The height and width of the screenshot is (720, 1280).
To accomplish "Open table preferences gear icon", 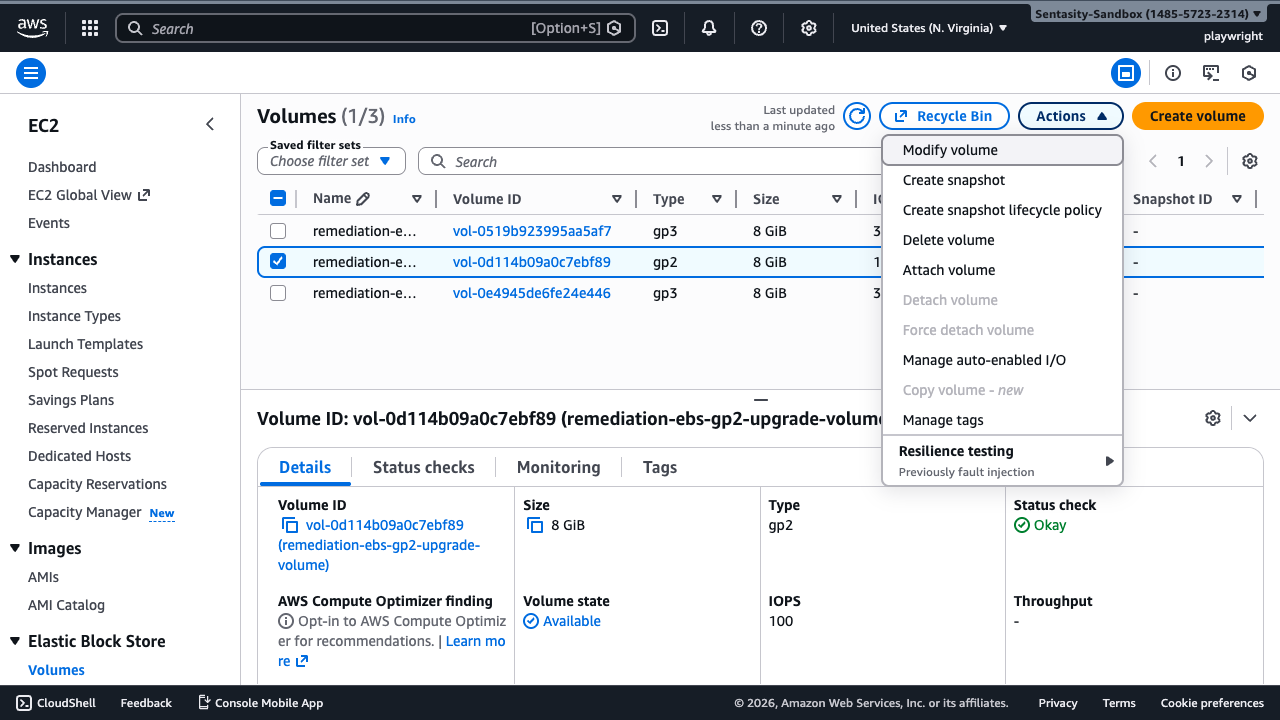I will coord(1249,161).
